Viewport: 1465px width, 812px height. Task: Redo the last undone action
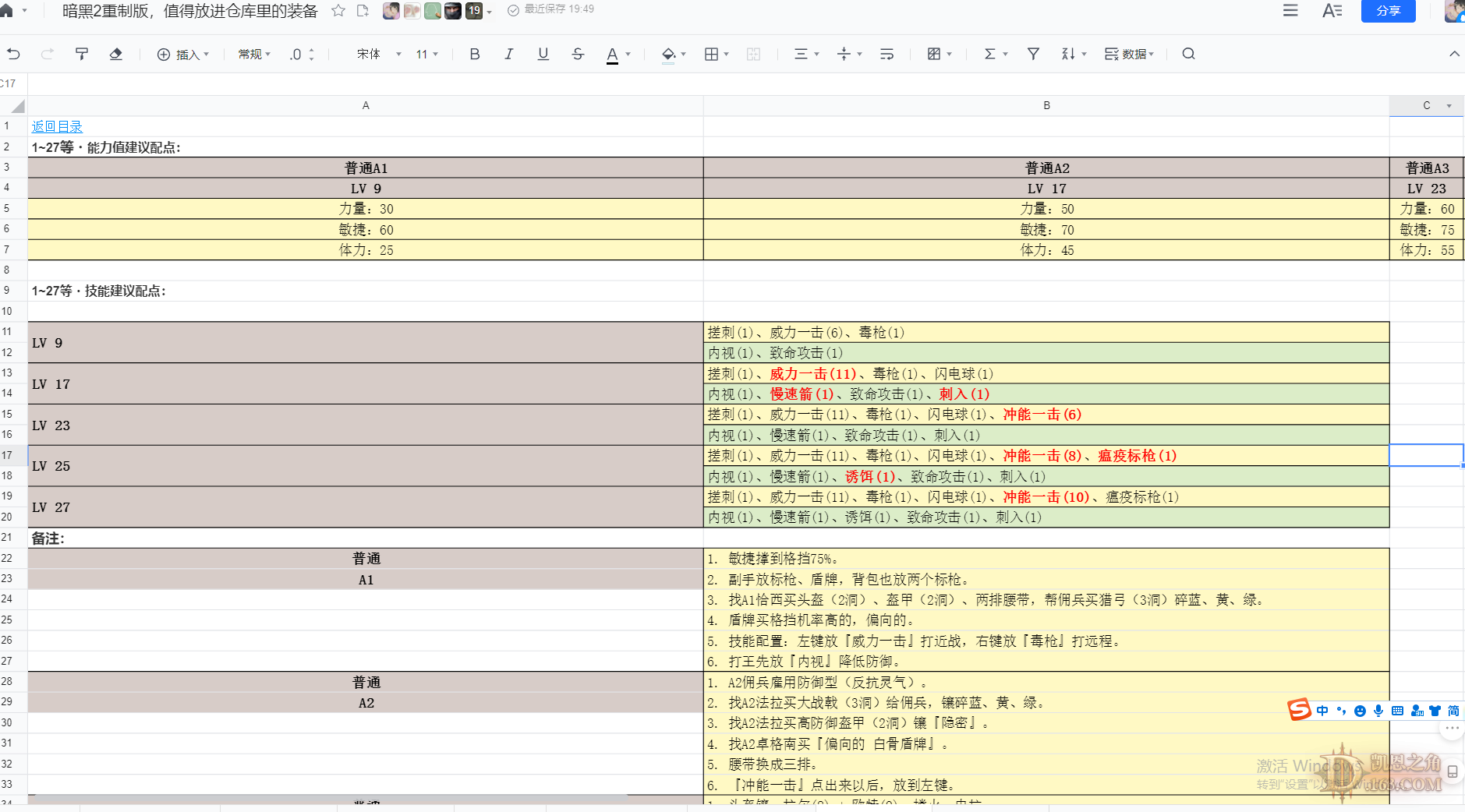48,54
